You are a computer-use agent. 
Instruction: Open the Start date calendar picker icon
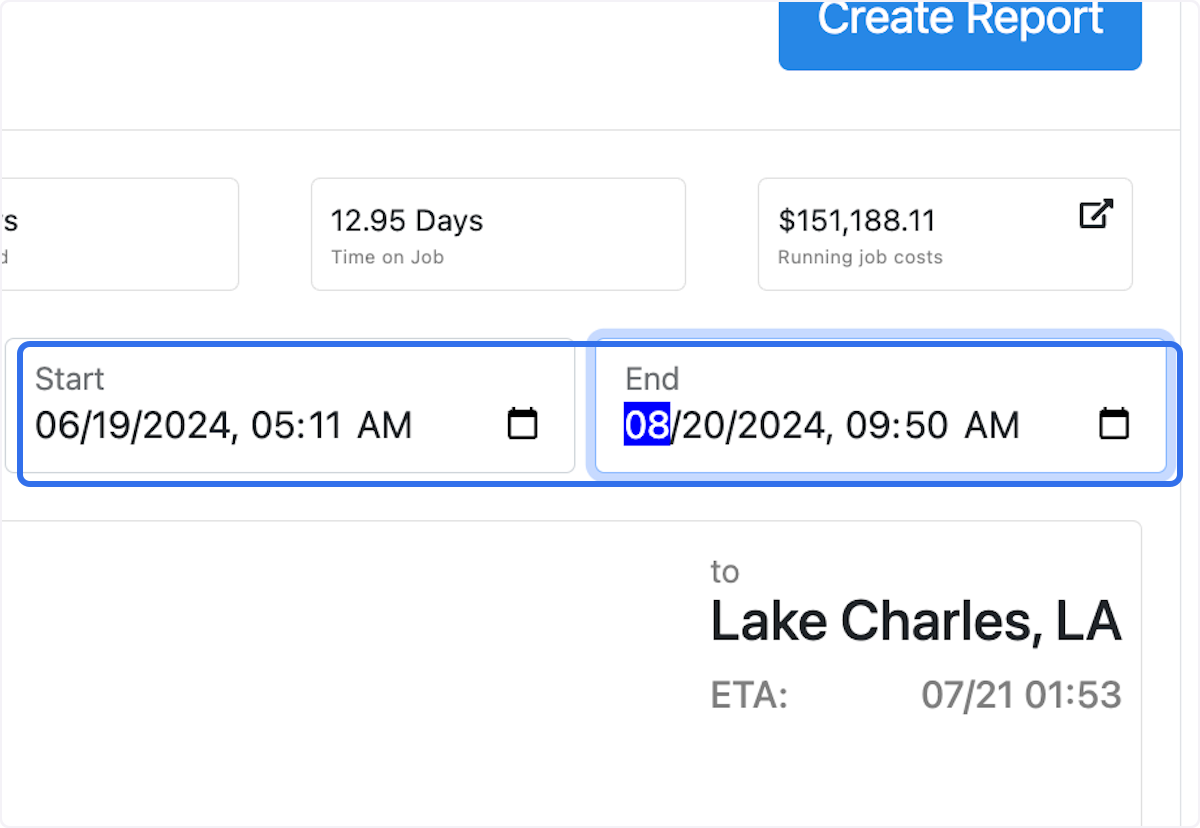pos(522,424)
